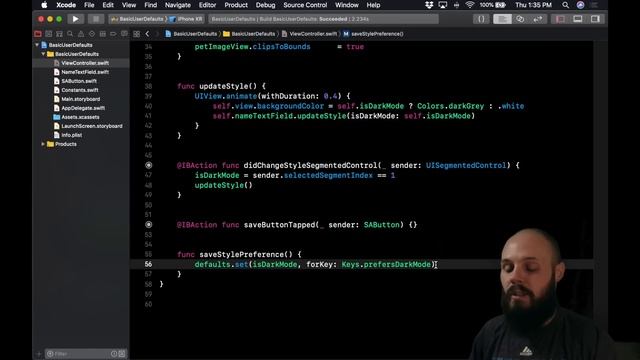
Task: Stop the running build
Action: tap(96, 19)
